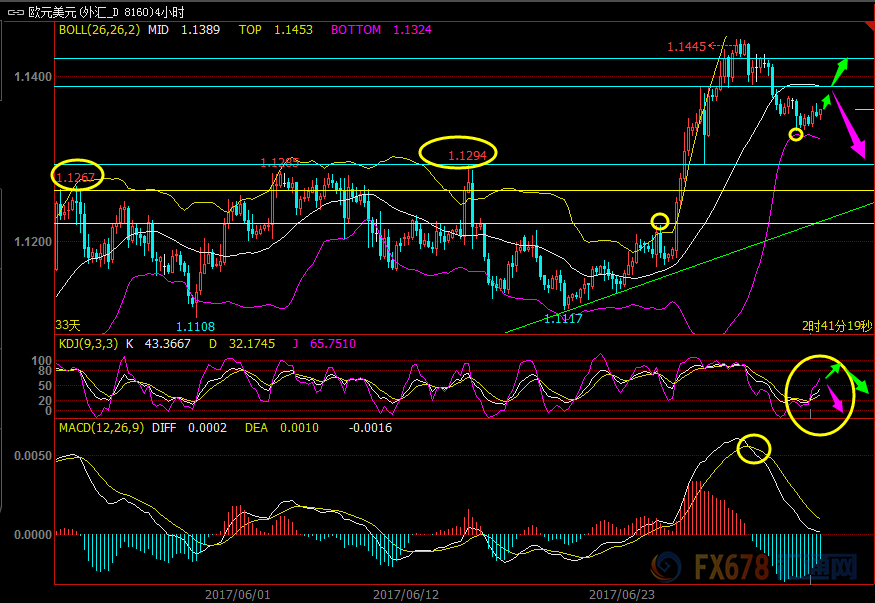Select the BOLL(26,26,2) indicator label

[100, 30]
